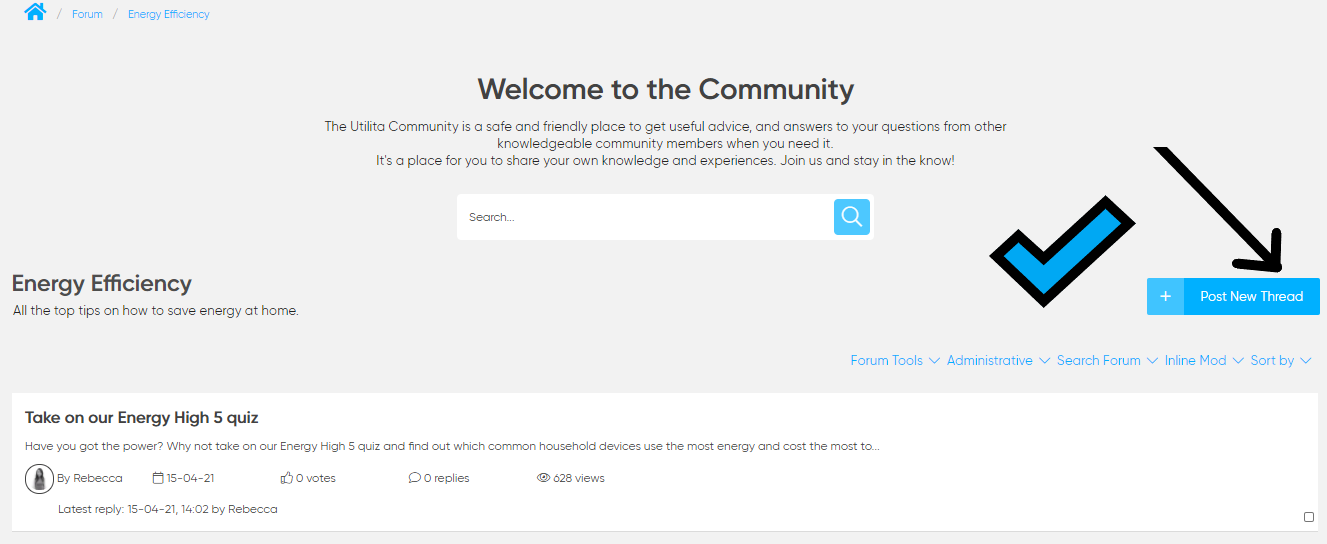
Task: Click the thumbs-up votes icon
Action: (x=287, y=478)
